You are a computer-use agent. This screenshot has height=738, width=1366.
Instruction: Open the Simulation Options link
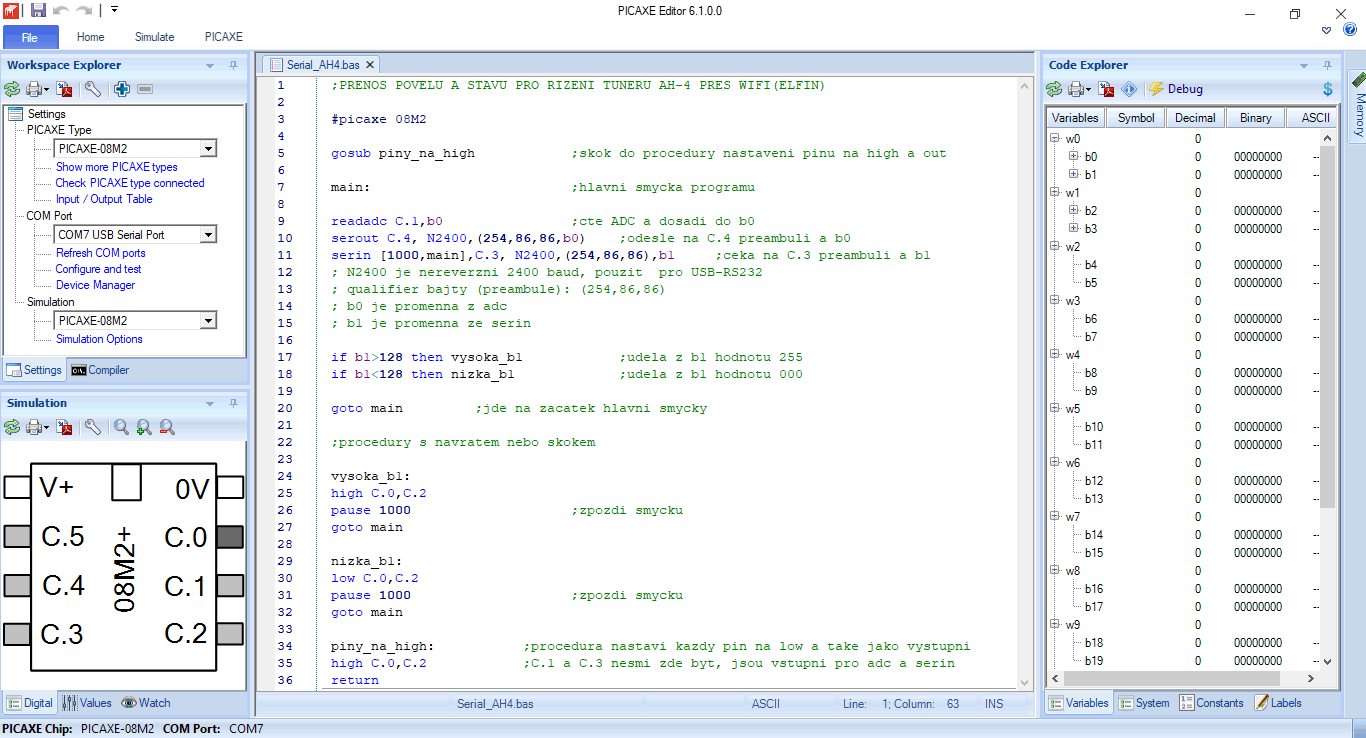tap(99, 339)
